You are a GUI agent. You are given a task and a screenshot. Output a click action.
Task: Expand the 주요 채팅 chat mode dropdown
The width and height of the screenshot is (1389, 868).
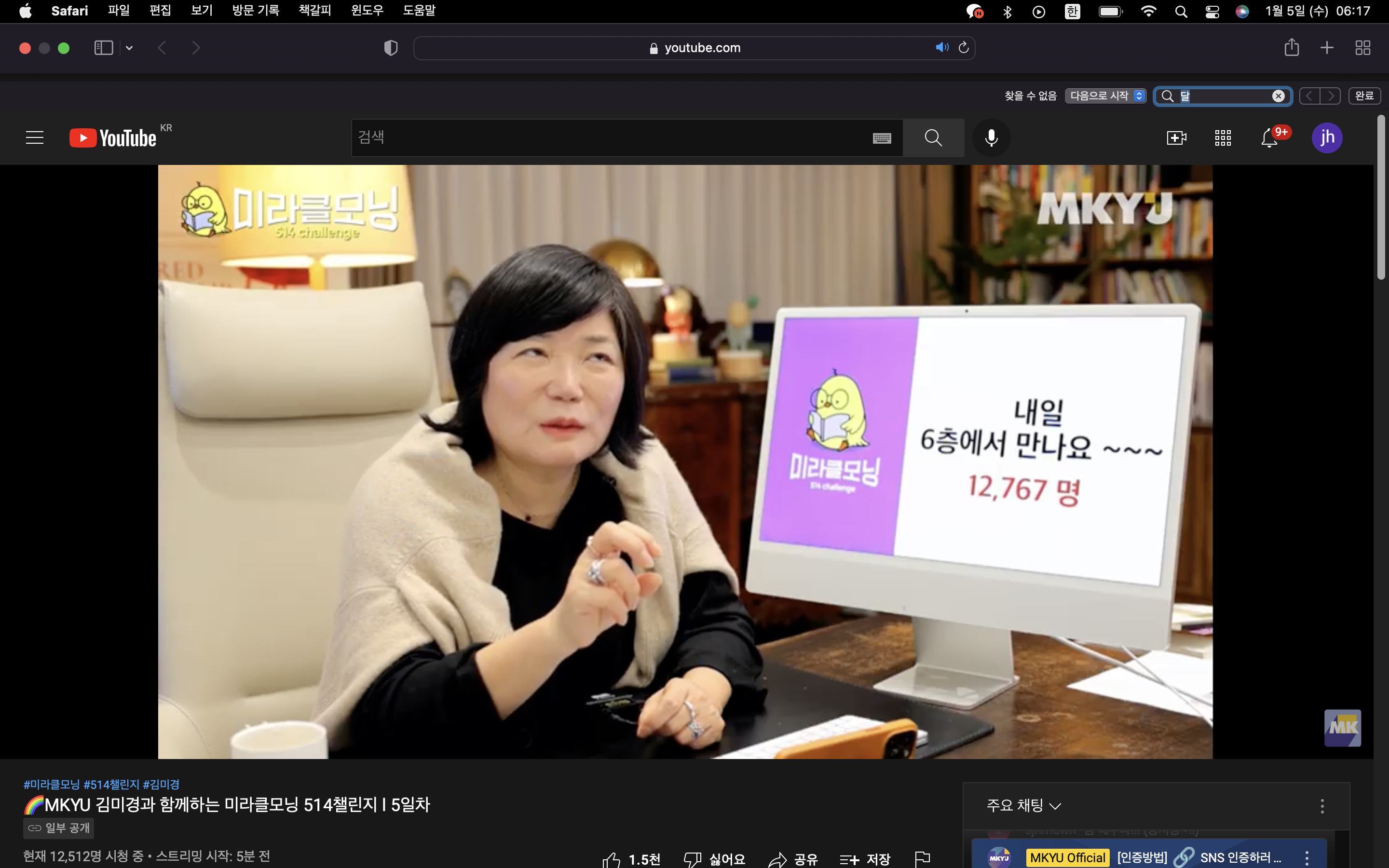click(1023, 805)
